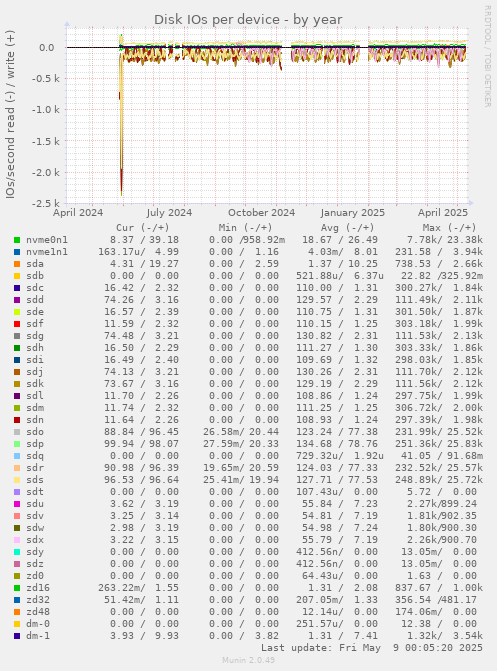Click the 'sds' device label
The height and width of the screenshot is (671, 497).
[35, 480]
